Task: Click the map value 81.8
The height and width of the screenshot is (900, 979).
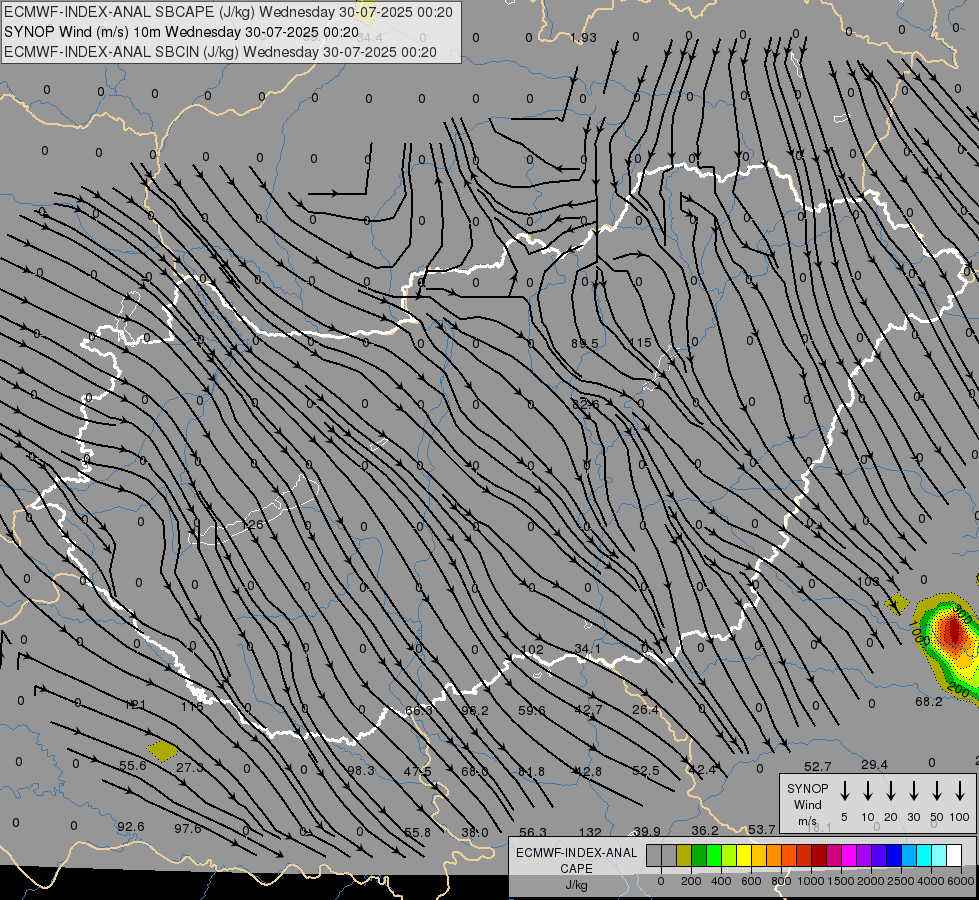Action: click(x=531, y=771)
